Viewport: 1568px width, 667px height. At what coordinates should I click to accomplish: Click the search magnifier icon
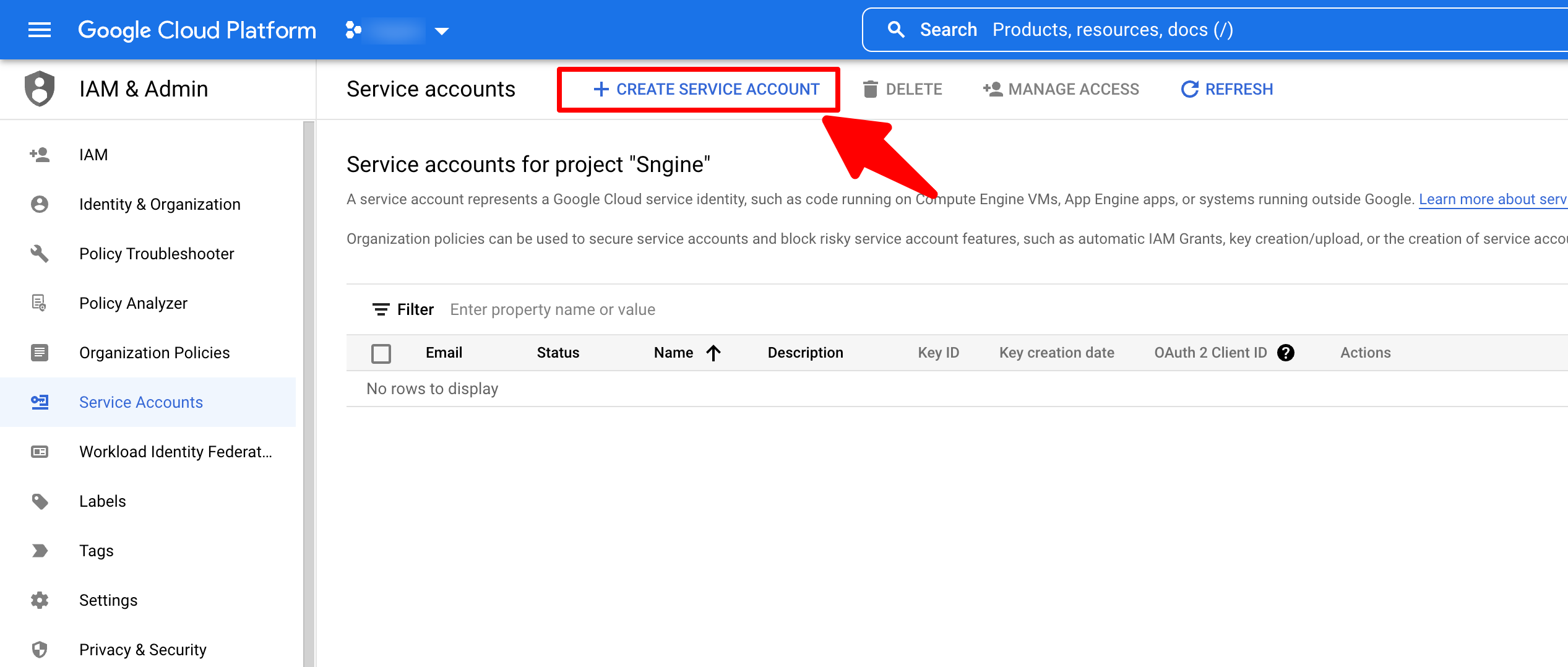[895, 30]
